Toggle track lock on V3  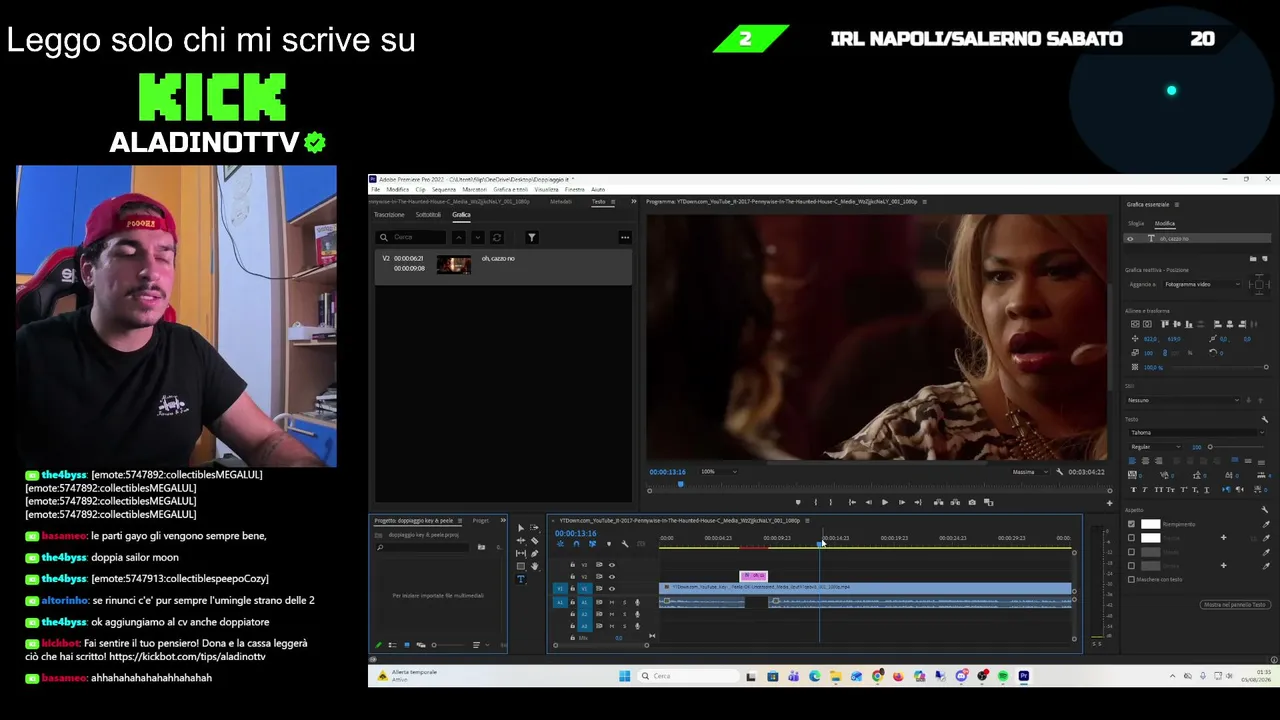pos(572,565)
